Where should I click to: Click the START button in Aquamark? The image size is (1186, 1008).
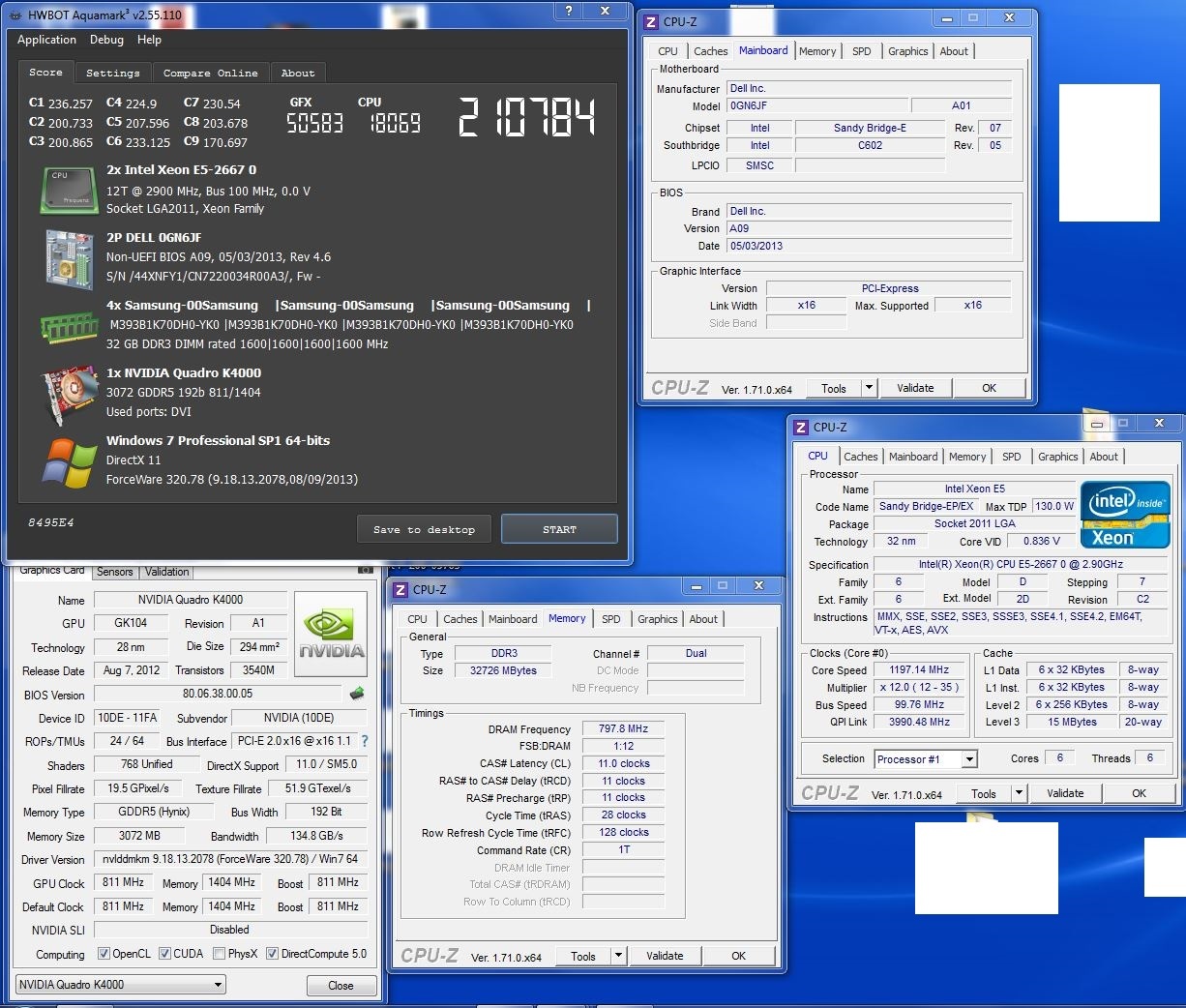(x=559, y=529)
